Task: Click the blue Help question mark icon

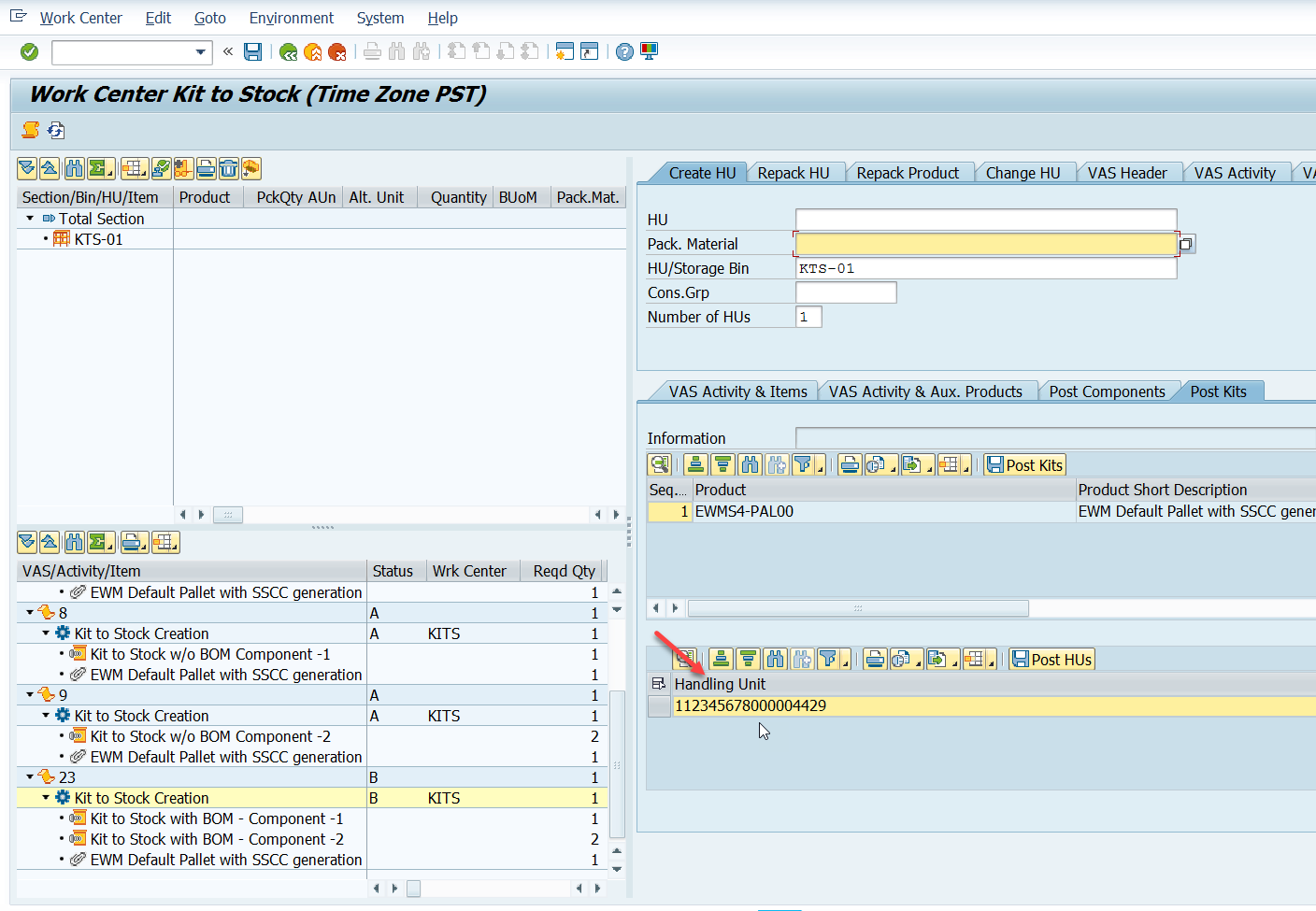Action: 624,51
